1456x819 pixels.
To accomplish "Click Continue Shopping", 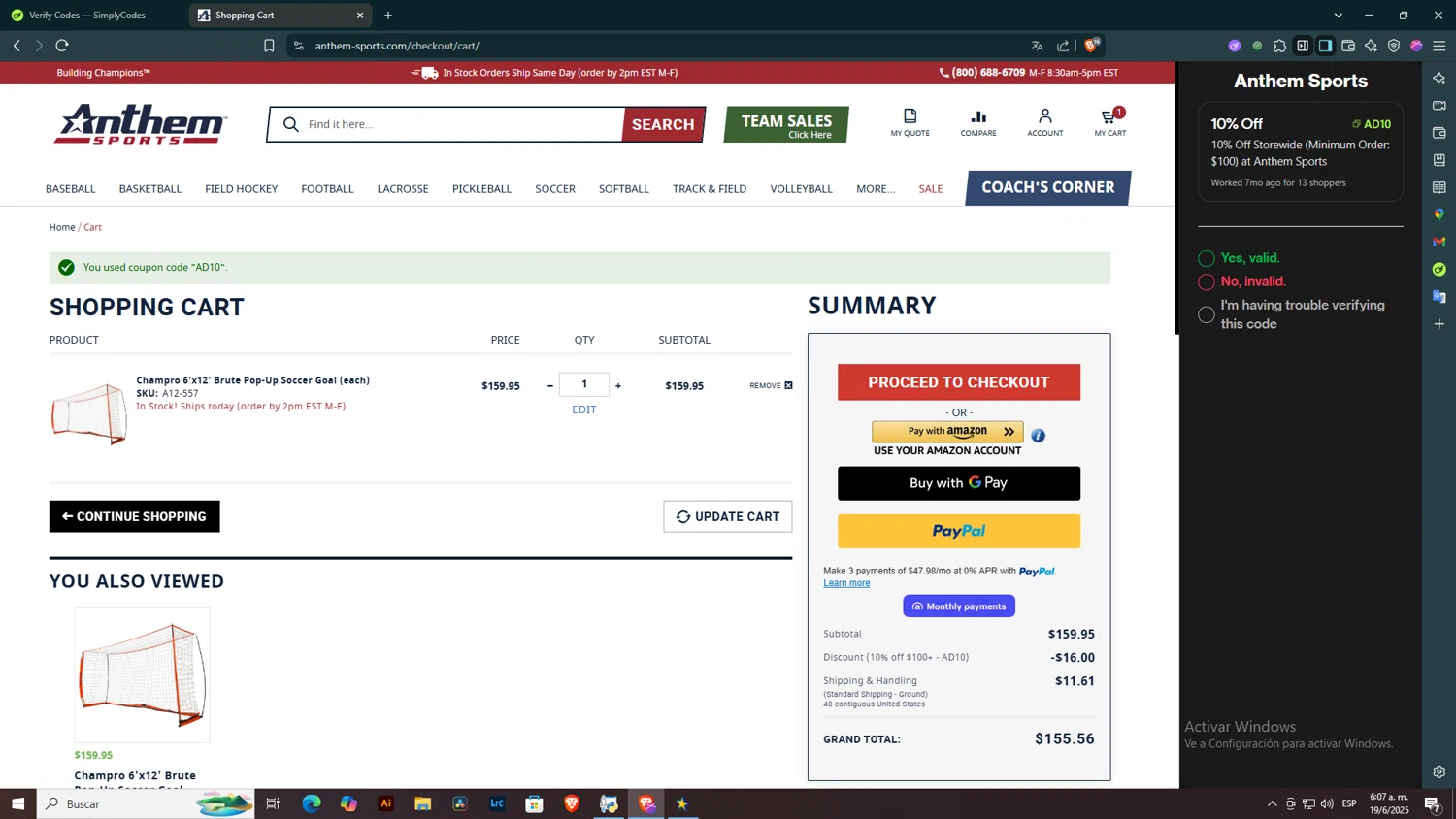I will 135,516.
